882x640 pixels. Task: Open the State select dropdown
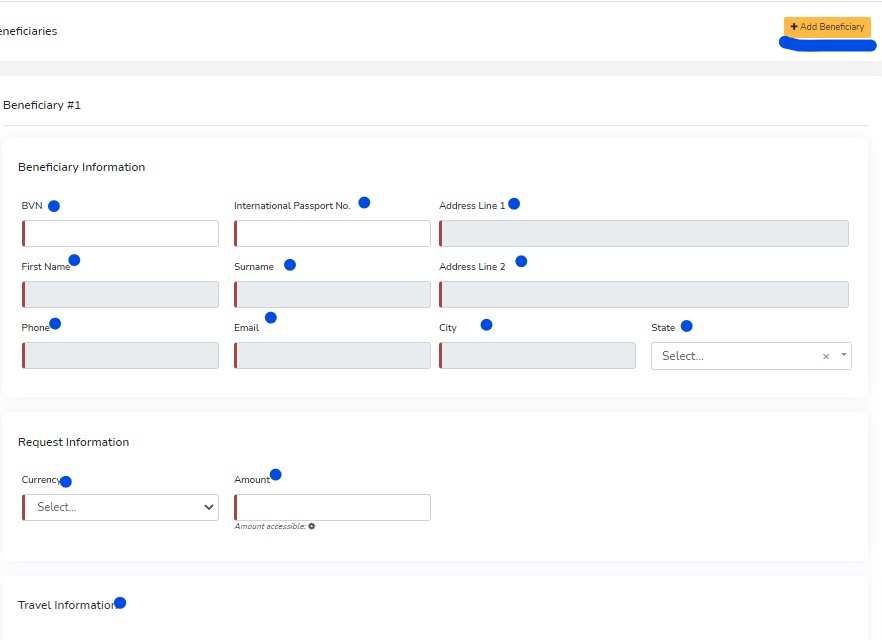(751, 356)
